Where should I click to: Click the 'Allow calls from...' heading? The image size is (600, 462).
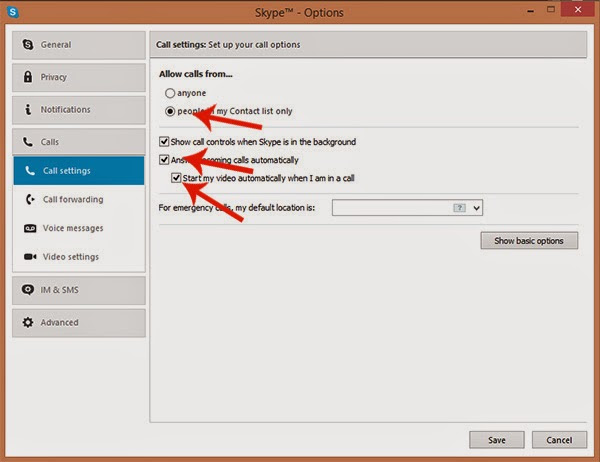(196, 74)
